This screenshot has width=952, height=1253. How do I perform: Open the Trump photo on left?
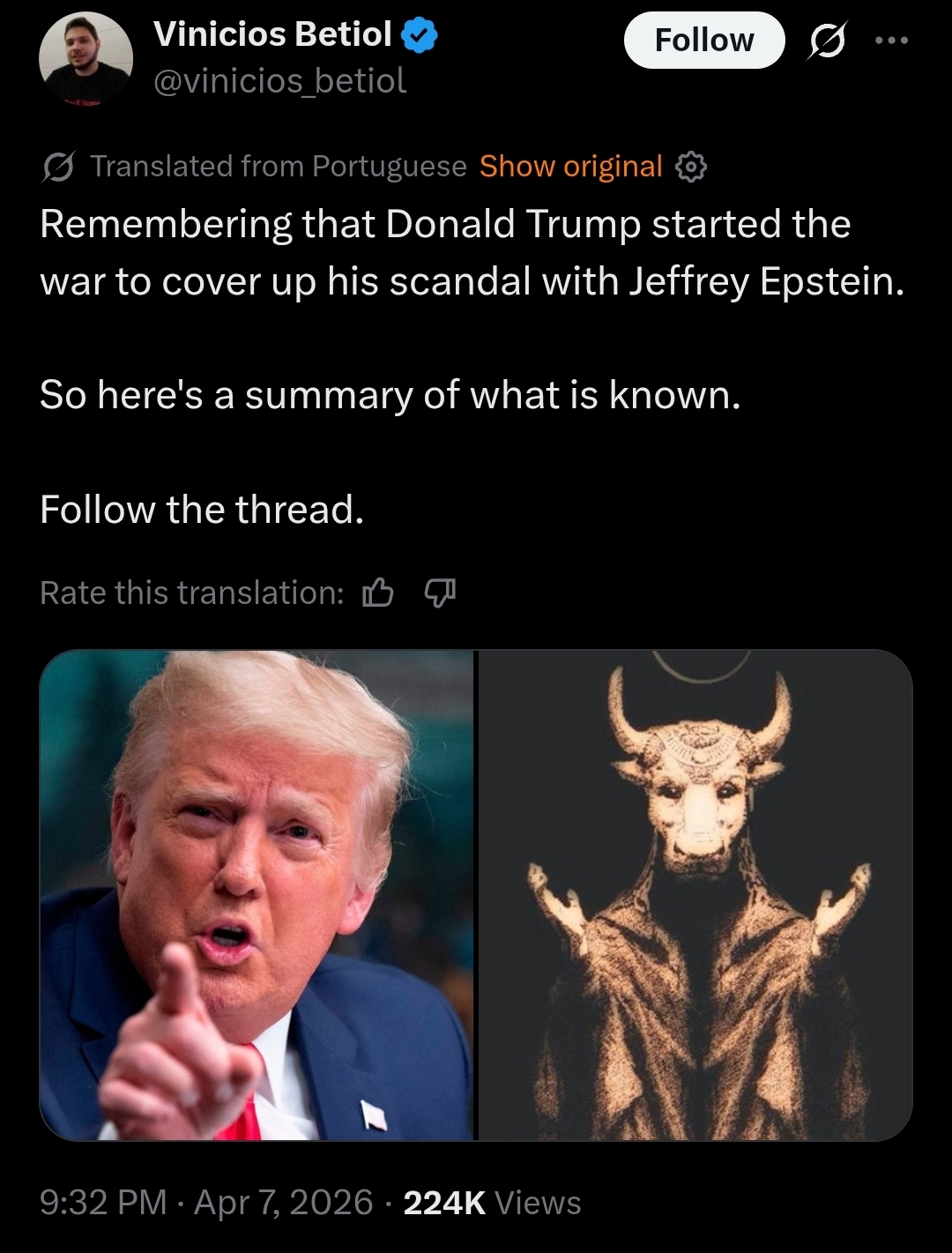[257, 895]
